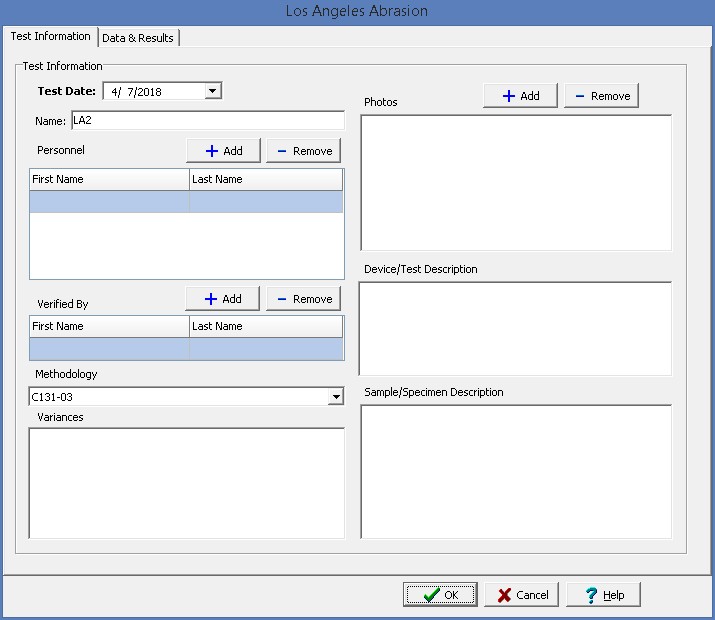The width and height of the screenshot is (715, 620).
Task: Click the Sample/Specimen Description area
Action: click(515, 471)
